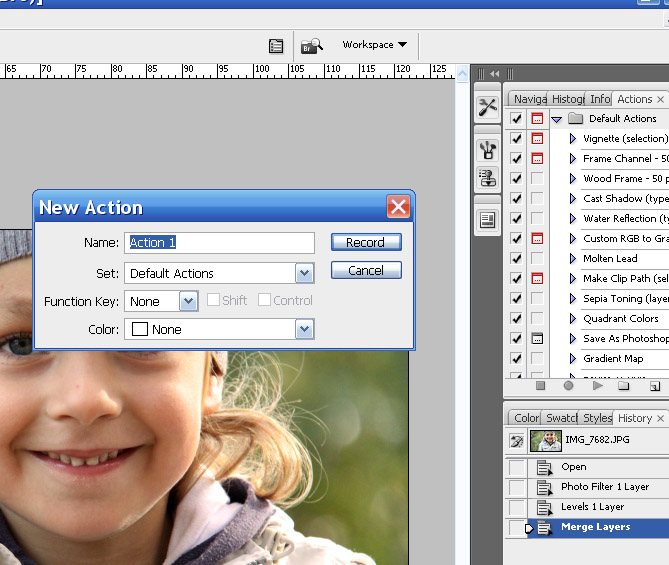Click the Levels 1 Layer state icon
This screenshot has width=669, height=565.
point(544,507)
